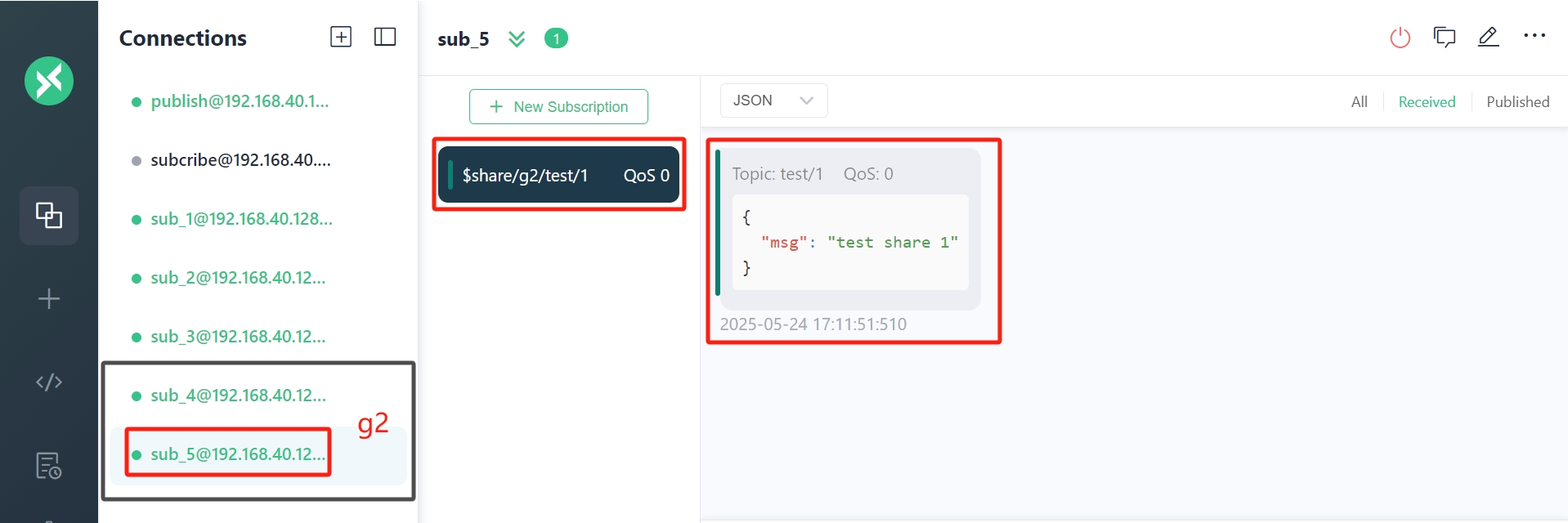Viewport: 1568px width, 523px height.
Task: Click the green message count badge
Action: [556, 38]
